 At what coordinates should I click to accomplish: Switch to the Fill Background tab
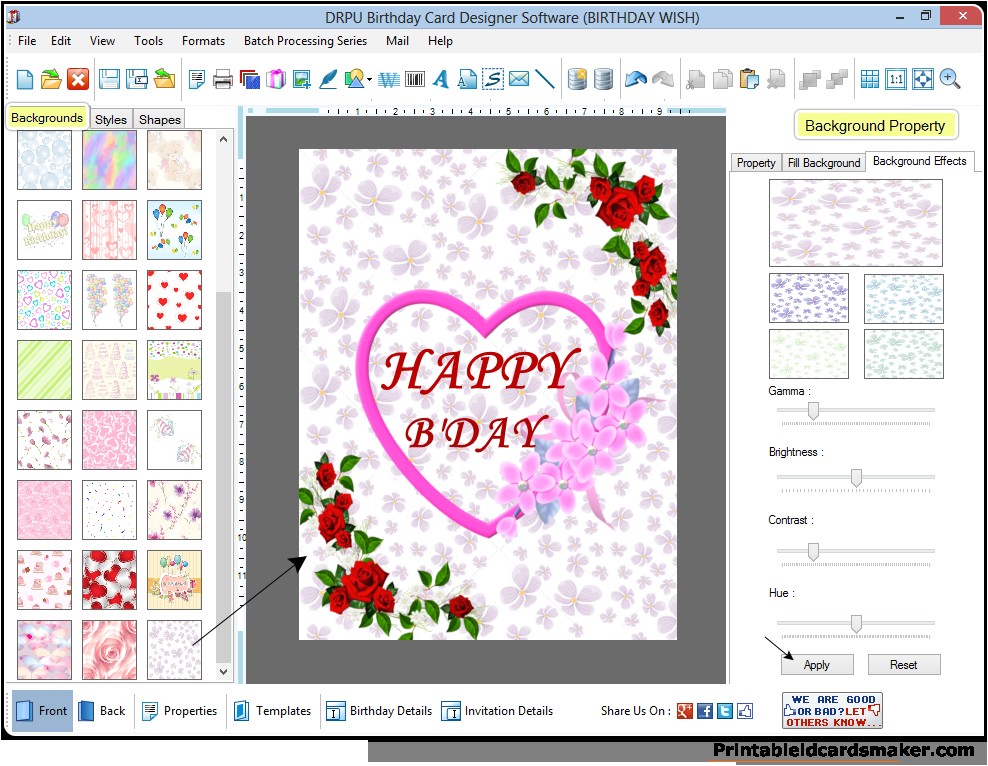[824, 162]
